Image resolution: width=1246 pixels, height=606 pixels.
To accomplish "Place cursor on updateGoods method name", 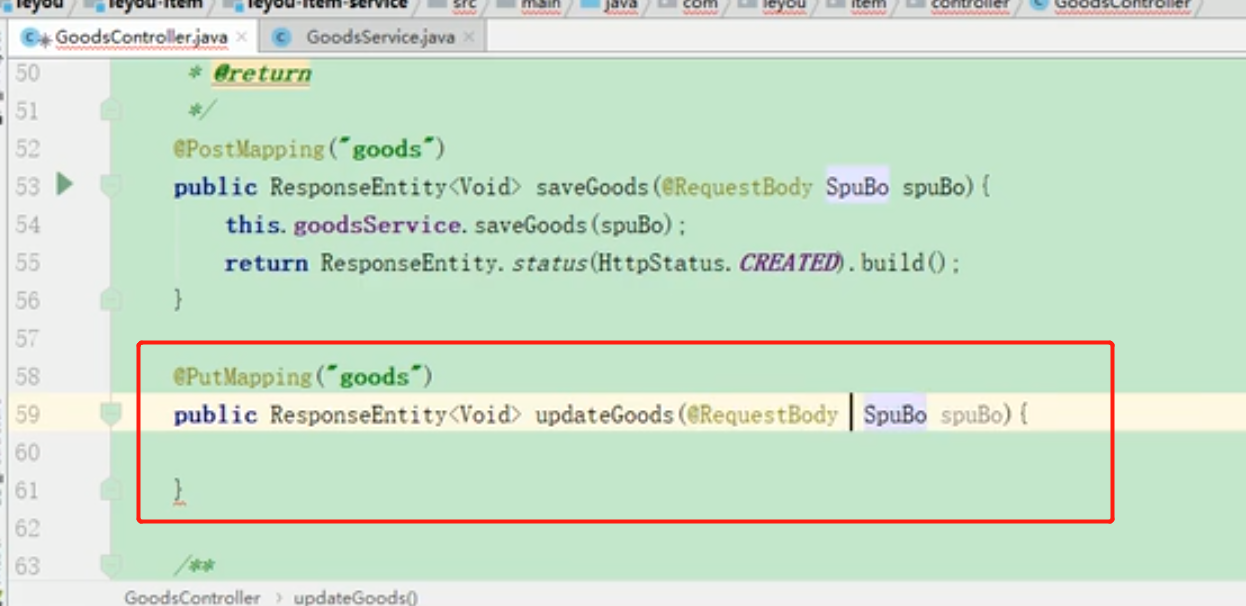I will 604,415.
